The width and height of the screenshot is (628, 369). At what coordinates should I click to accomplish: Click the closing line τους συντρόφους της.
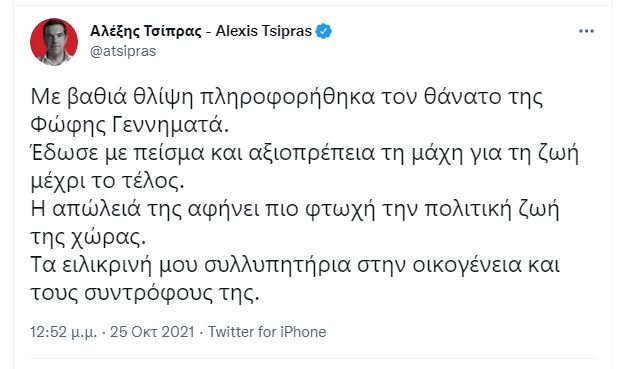pos(145,293)
